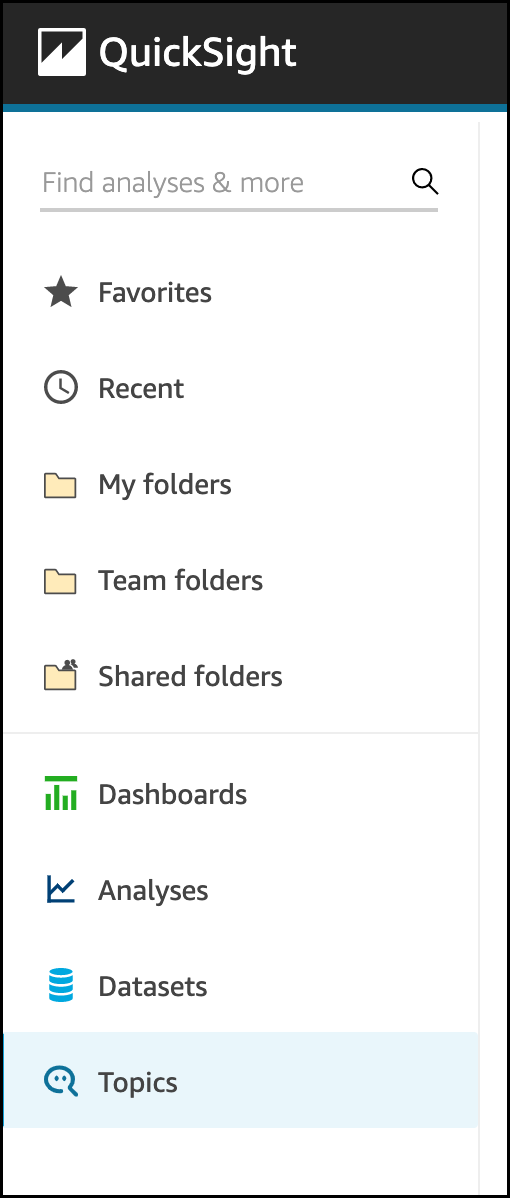Navigate to Datasets label
The image size is (510, 1198).
pyautogui.click(x=153, y=986)
